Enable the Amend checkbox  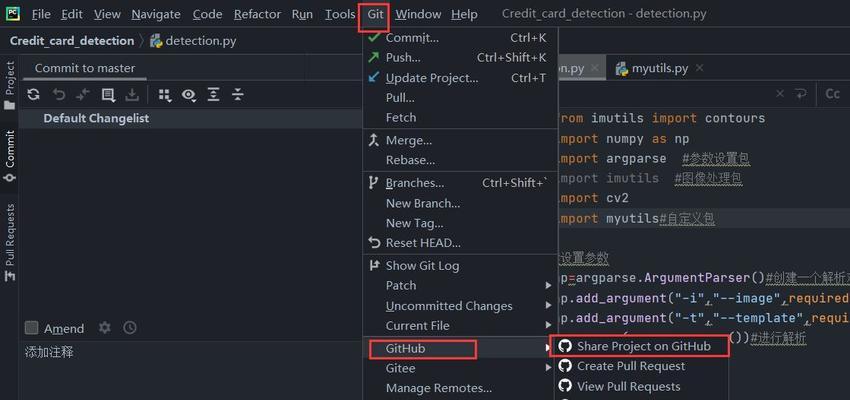coord(32,328)
